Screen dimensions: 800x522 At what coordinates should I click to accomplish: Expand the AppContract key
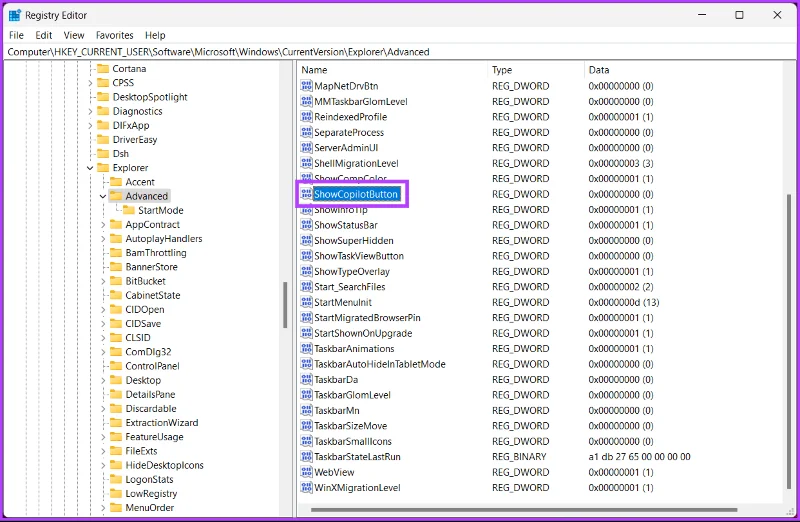tap(103, 225)
